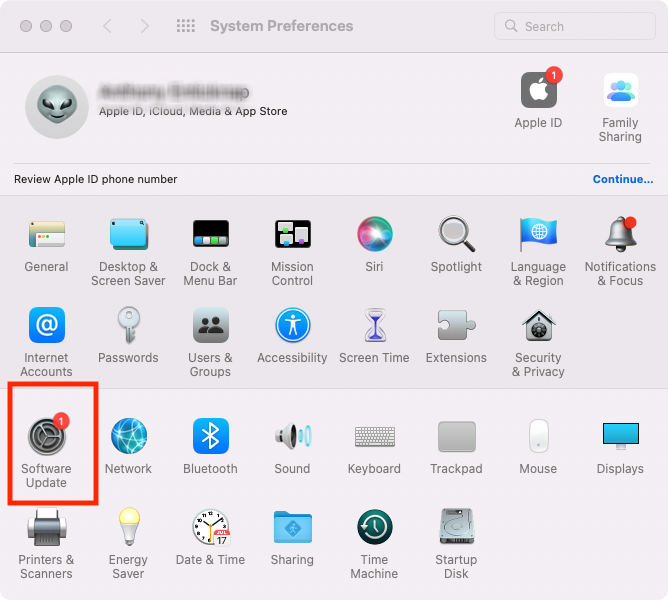Click the alien profile avatar

(57, 107)
